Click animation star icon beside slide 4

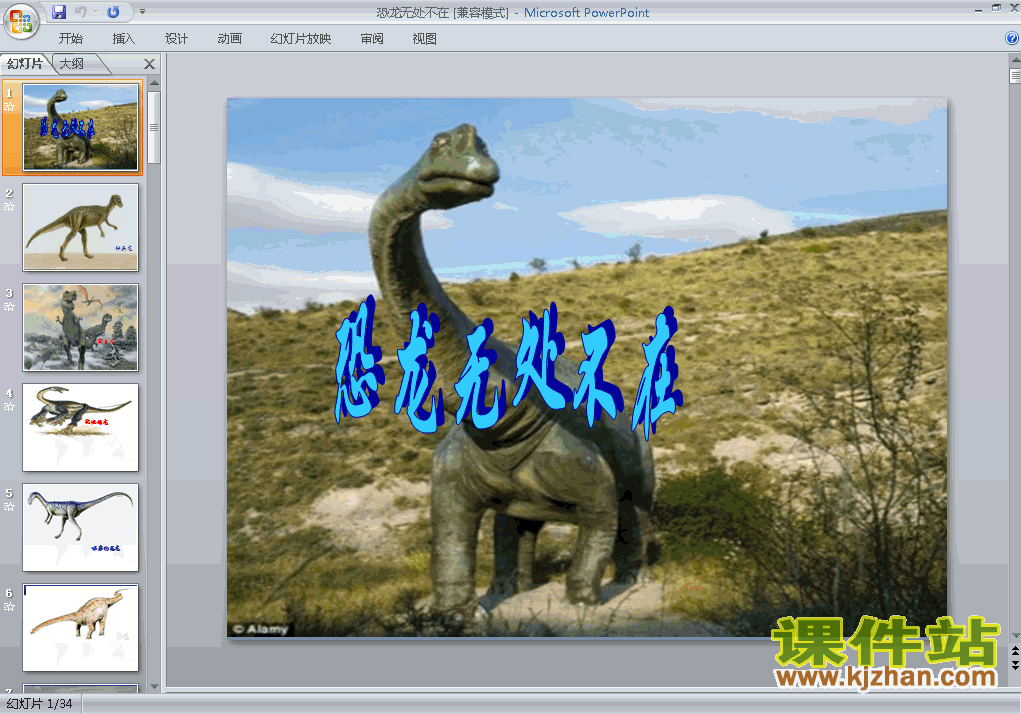click(9, 407)
